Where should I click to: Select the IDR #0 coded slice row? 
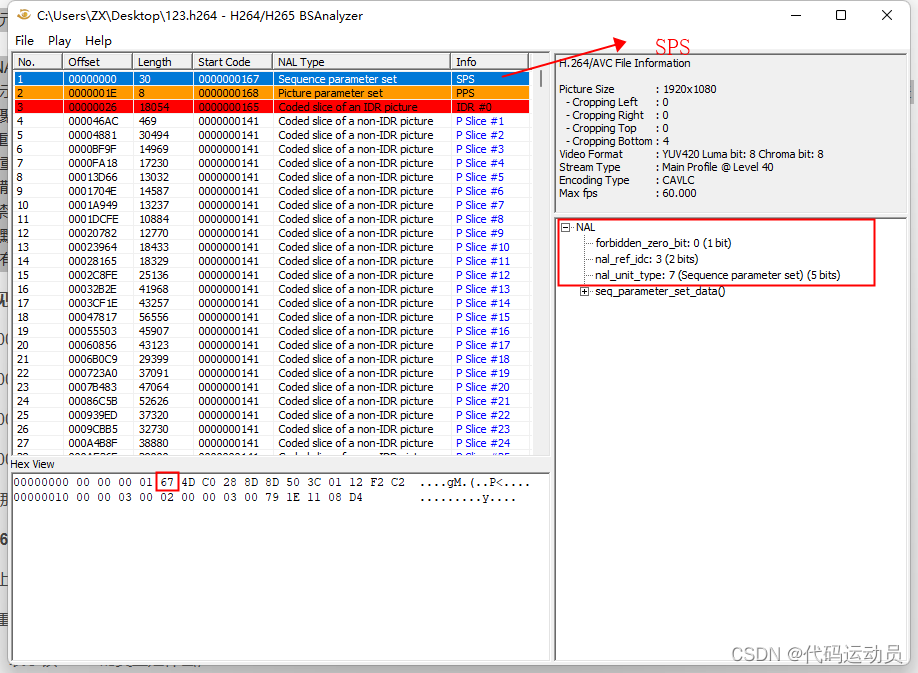300,106
